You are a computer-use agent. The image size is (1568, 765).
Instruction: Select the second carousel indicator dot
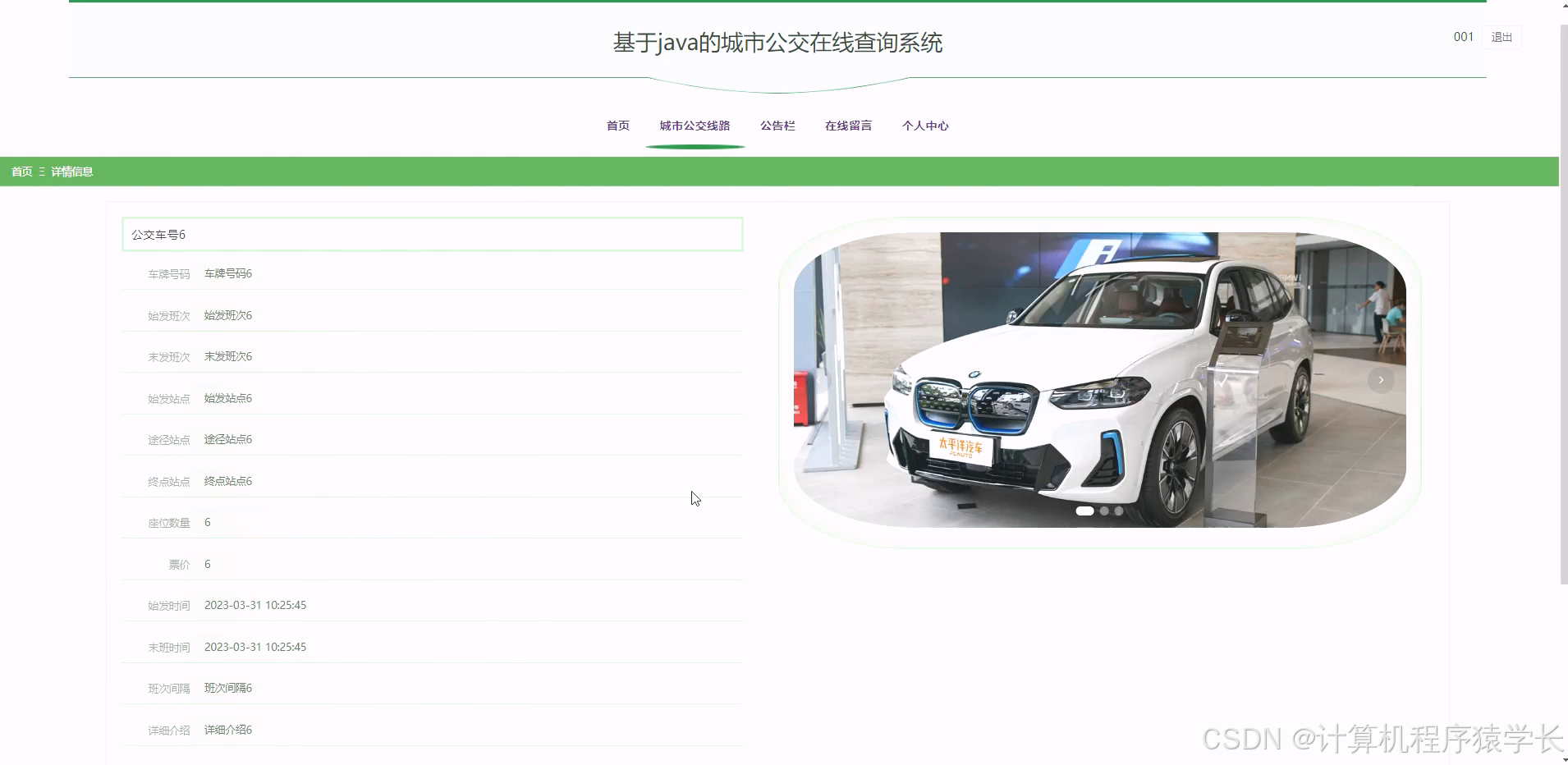click(1106, 511)
